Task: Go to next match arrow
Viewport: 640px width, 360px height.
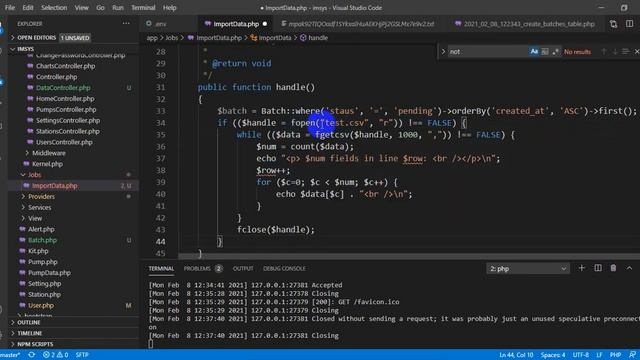Action: click(x=615, y=51)
